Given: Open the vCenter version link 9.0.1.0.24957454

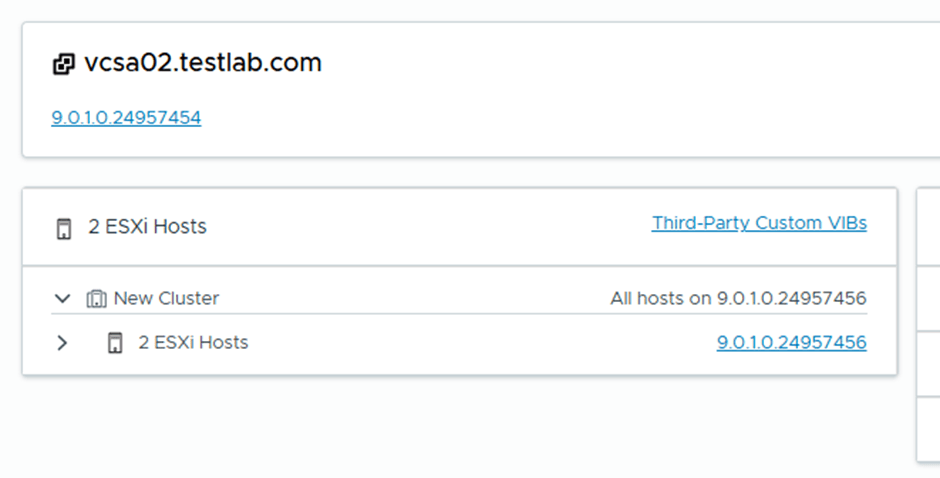Looking at the screenshot, I should pos(126,118).
